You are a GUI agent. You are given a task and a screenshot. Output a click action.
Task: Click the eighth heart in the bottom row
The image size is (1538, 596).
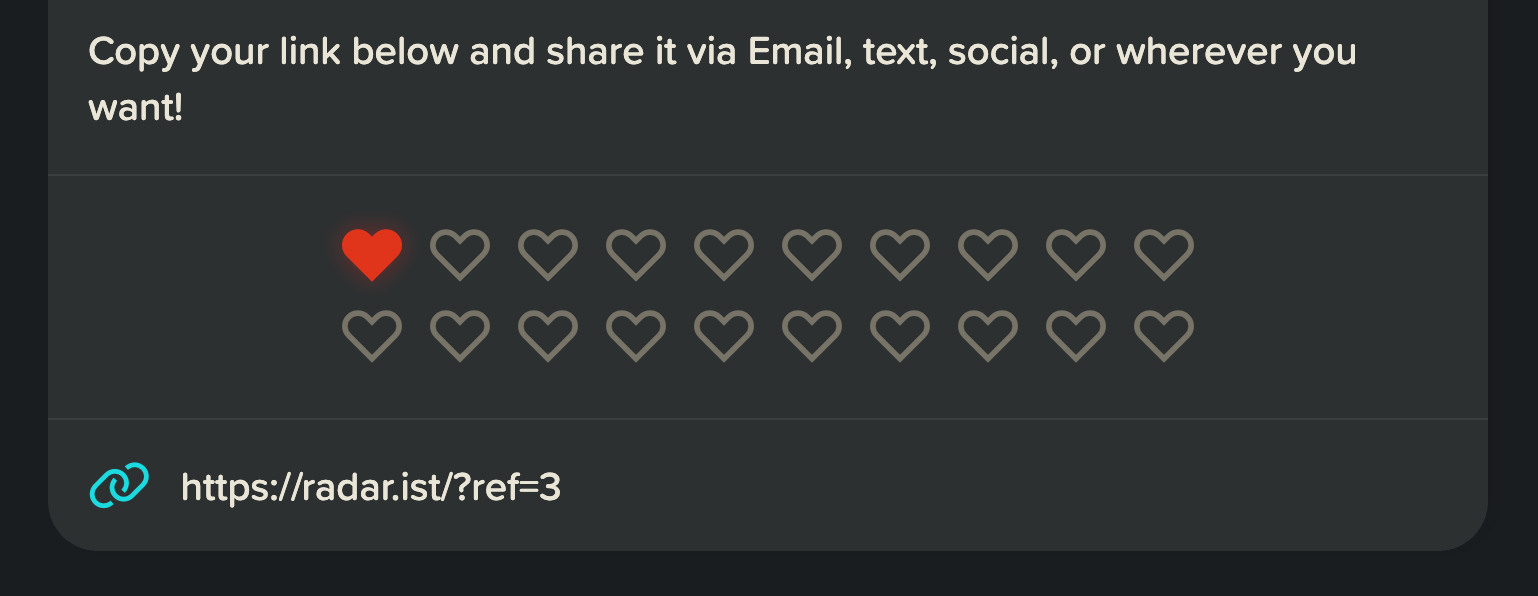point(988,336)
